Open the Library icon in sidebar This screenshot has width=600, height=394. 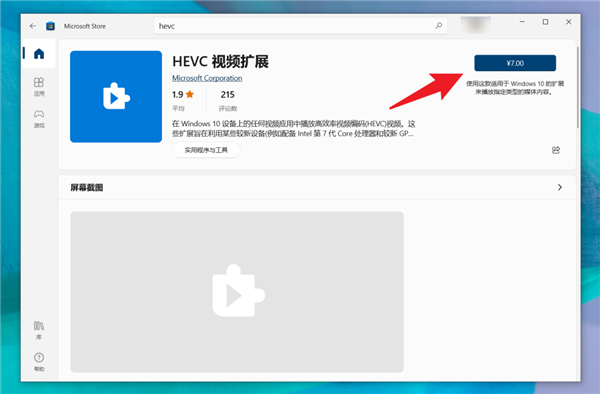tap(39, 330)
